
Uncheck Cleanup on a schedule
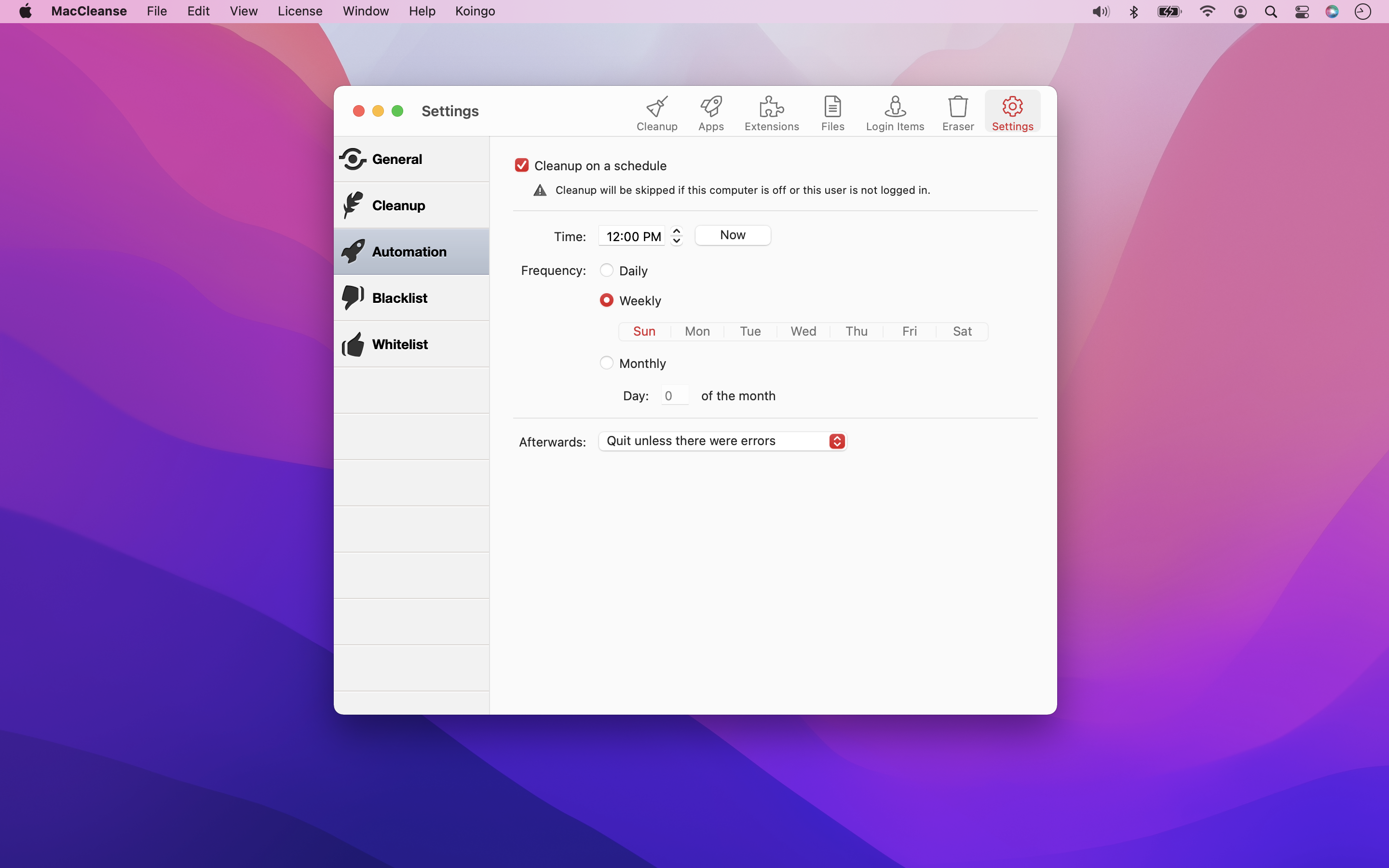pos(521,165)
